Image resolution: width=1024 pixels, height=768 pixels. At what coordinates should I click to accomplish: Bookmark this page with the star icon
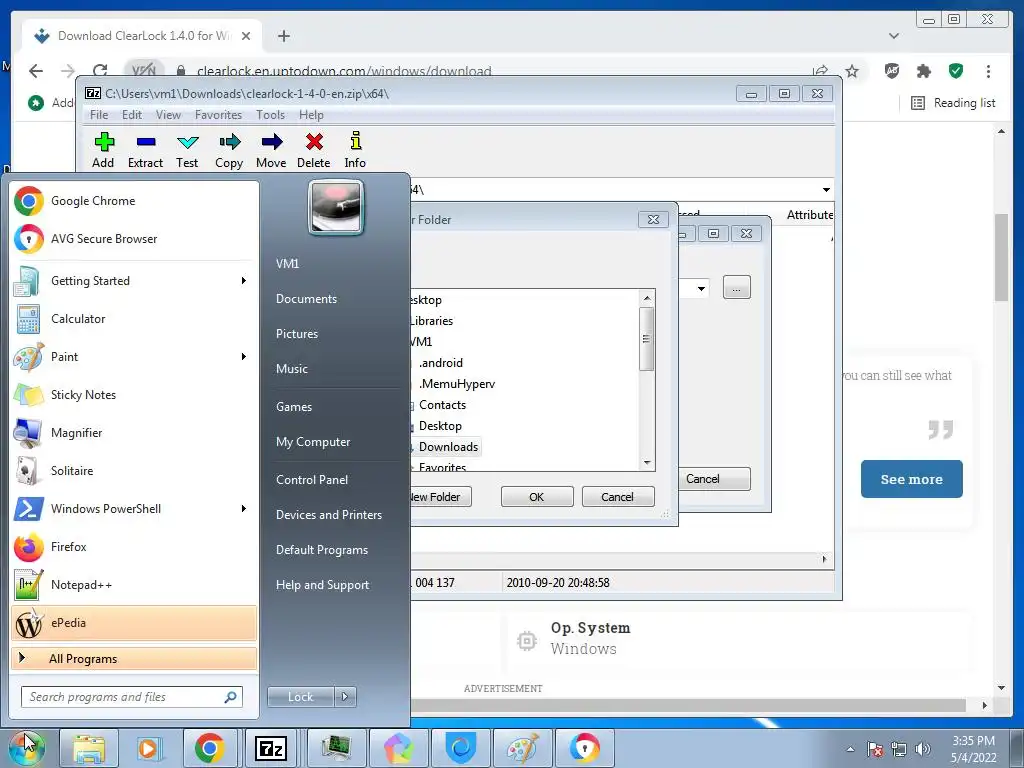tap(852, 71)
